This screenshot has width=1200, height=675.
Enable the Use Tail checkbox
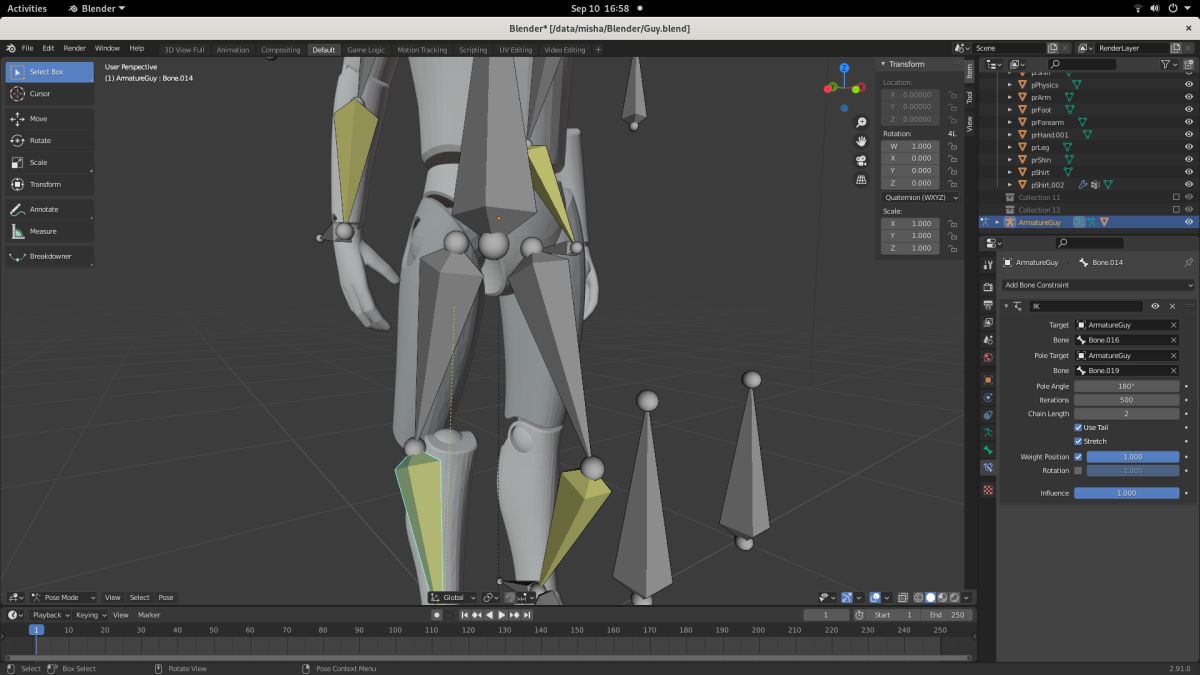1078,428
